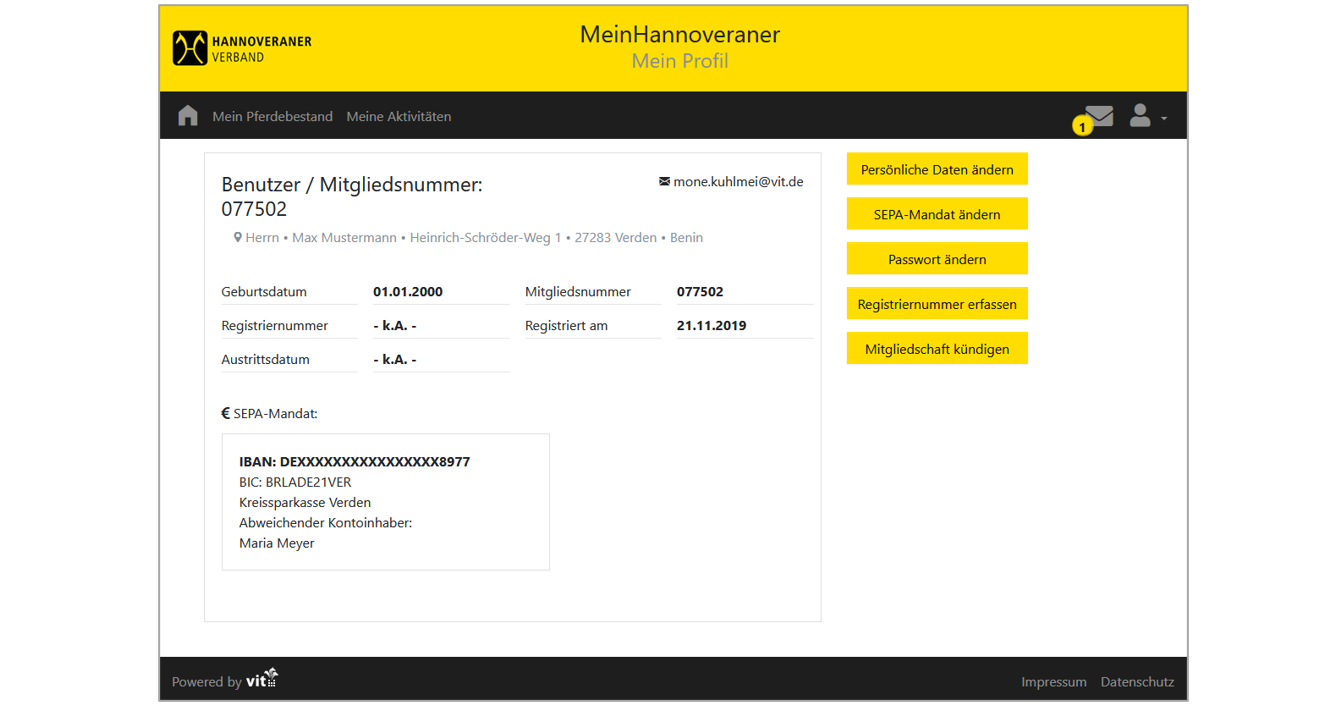Screen dimensions: 1343x707
Task: Click the Hannoveraner Verband logo
Action: (x=242, y=48)
